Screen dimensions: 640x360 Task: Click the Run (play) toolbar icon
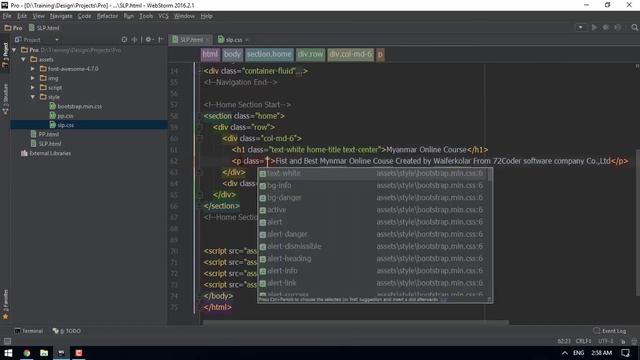[x=594, y=27]
